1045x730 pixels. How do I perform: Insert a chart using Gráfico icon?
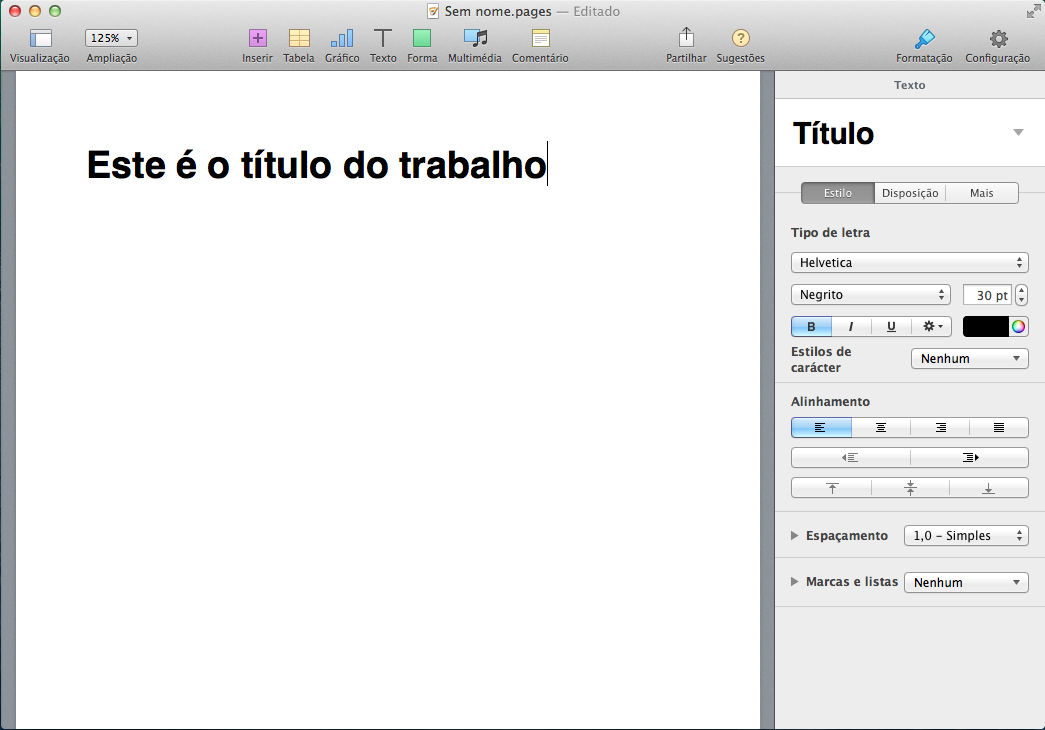342,39
